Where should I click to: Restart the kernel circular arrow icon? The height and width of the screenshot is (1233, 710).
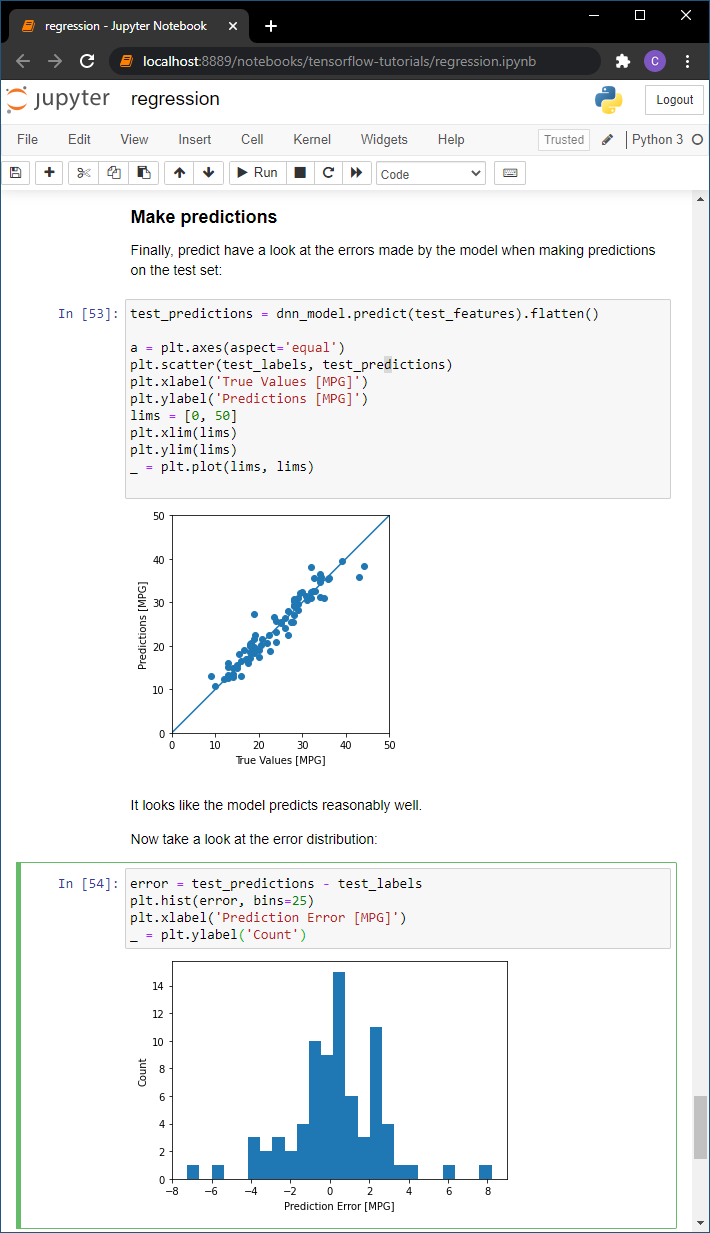(327, 173)
